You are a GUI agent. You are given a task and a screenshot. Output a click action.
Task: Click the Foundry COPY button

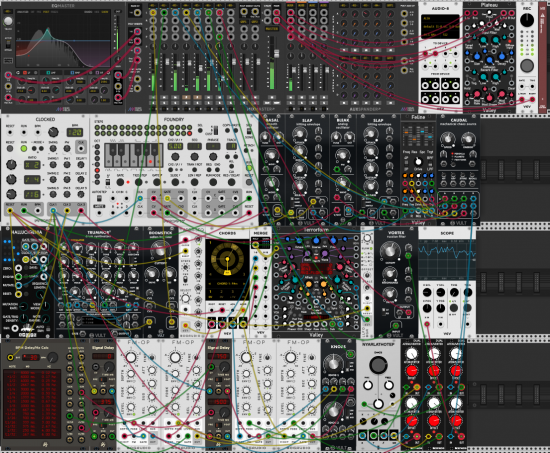click(228, 131)
